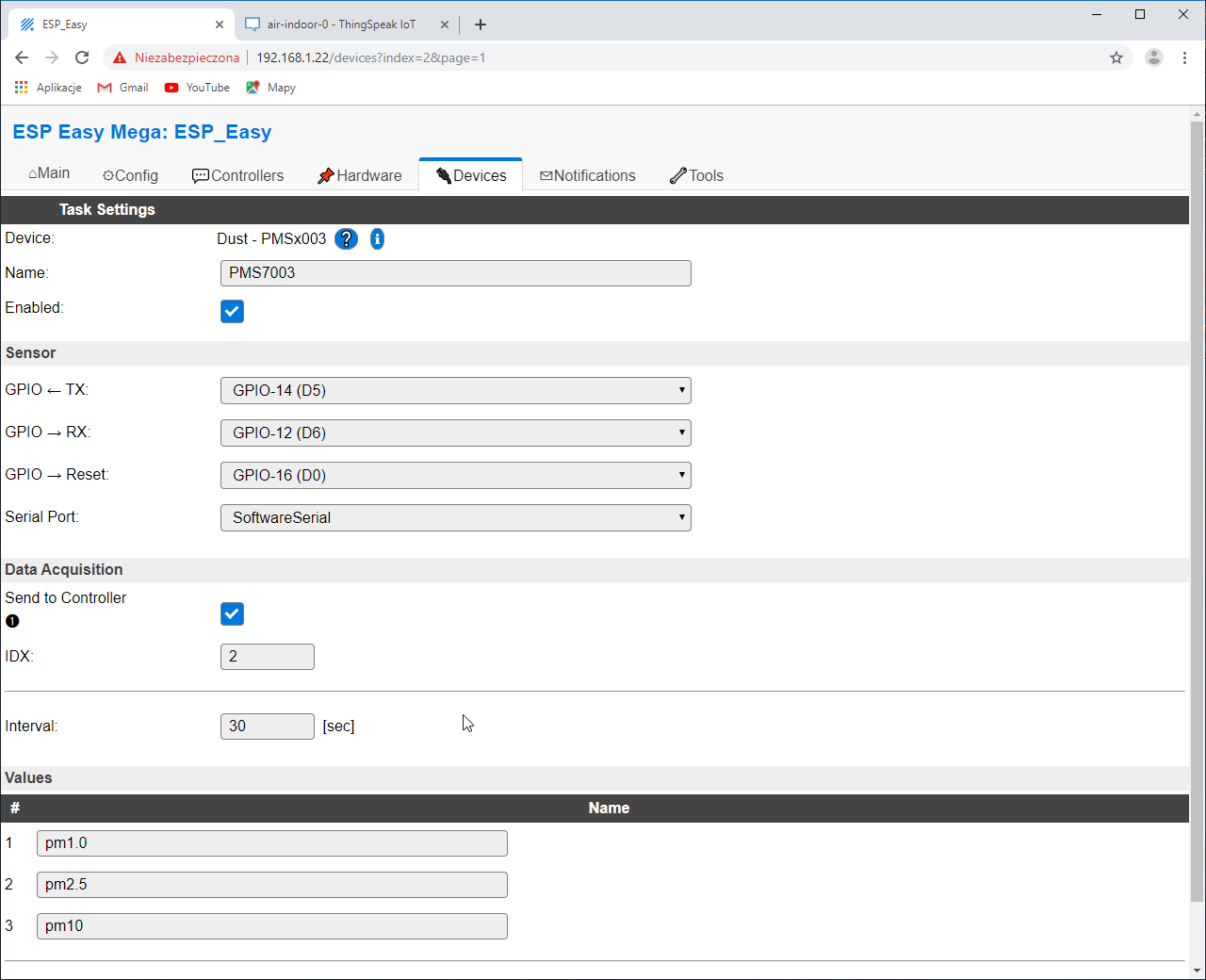1206x980 pixels.
Task: Click the pm1.0 value name field
Action: click(272, 843)
